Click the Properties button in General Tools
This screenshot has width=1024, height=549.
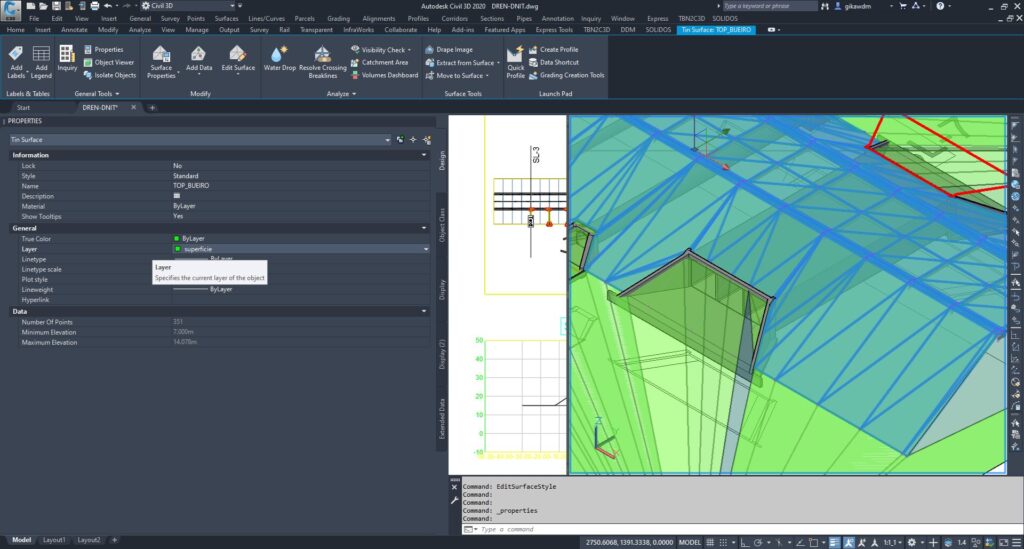(x=103, y=50)
